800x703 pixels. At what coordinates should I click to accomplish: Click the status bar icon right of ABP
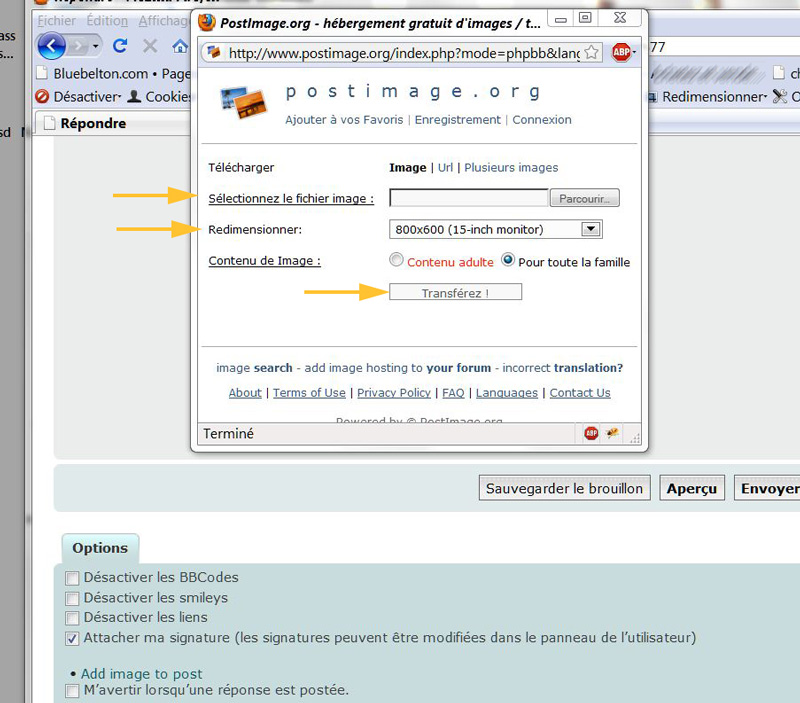[x=612, y=433]
